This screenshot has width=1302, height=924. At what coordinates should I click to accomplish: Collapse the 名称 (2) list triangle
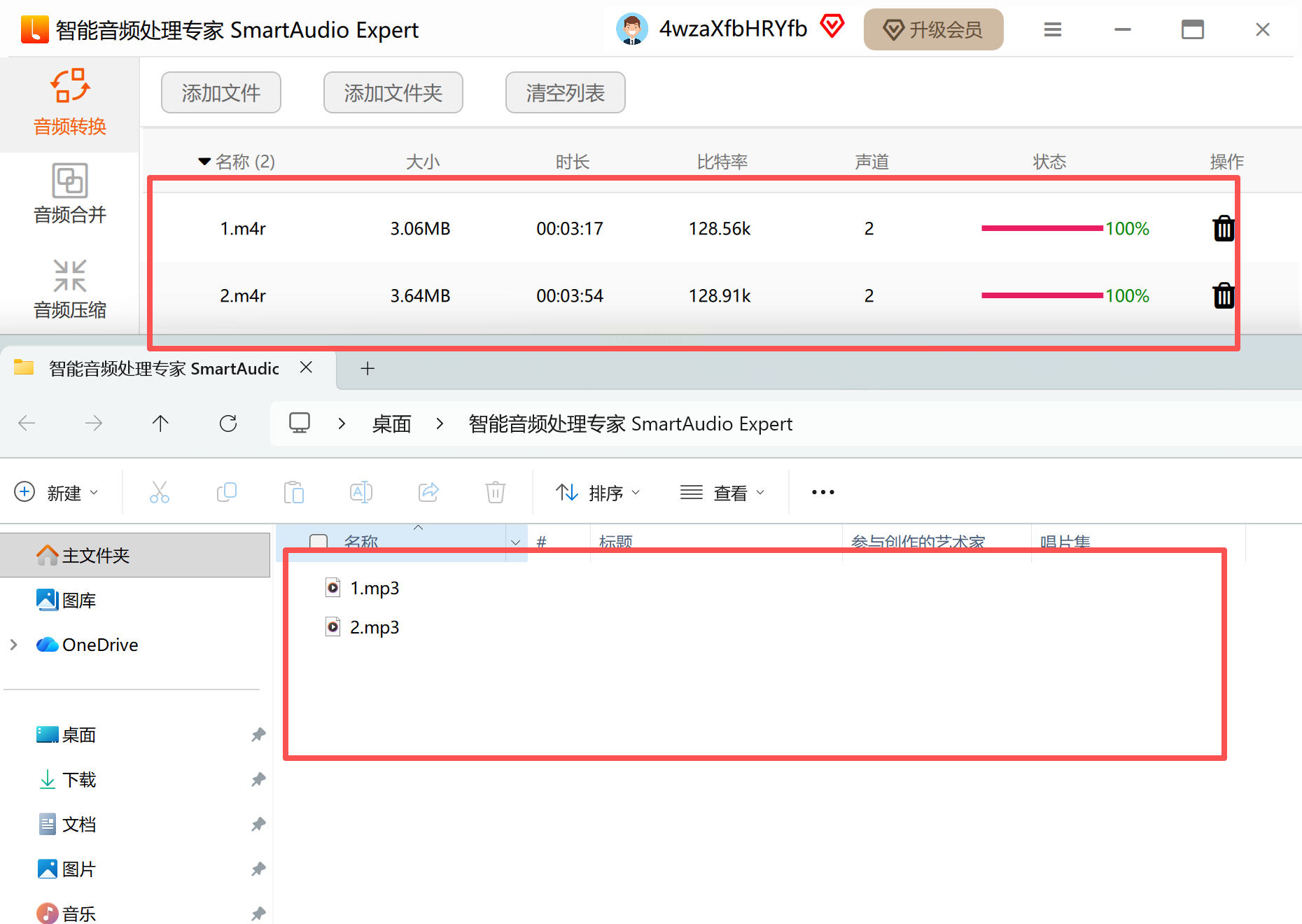click(x=204, y=162)
